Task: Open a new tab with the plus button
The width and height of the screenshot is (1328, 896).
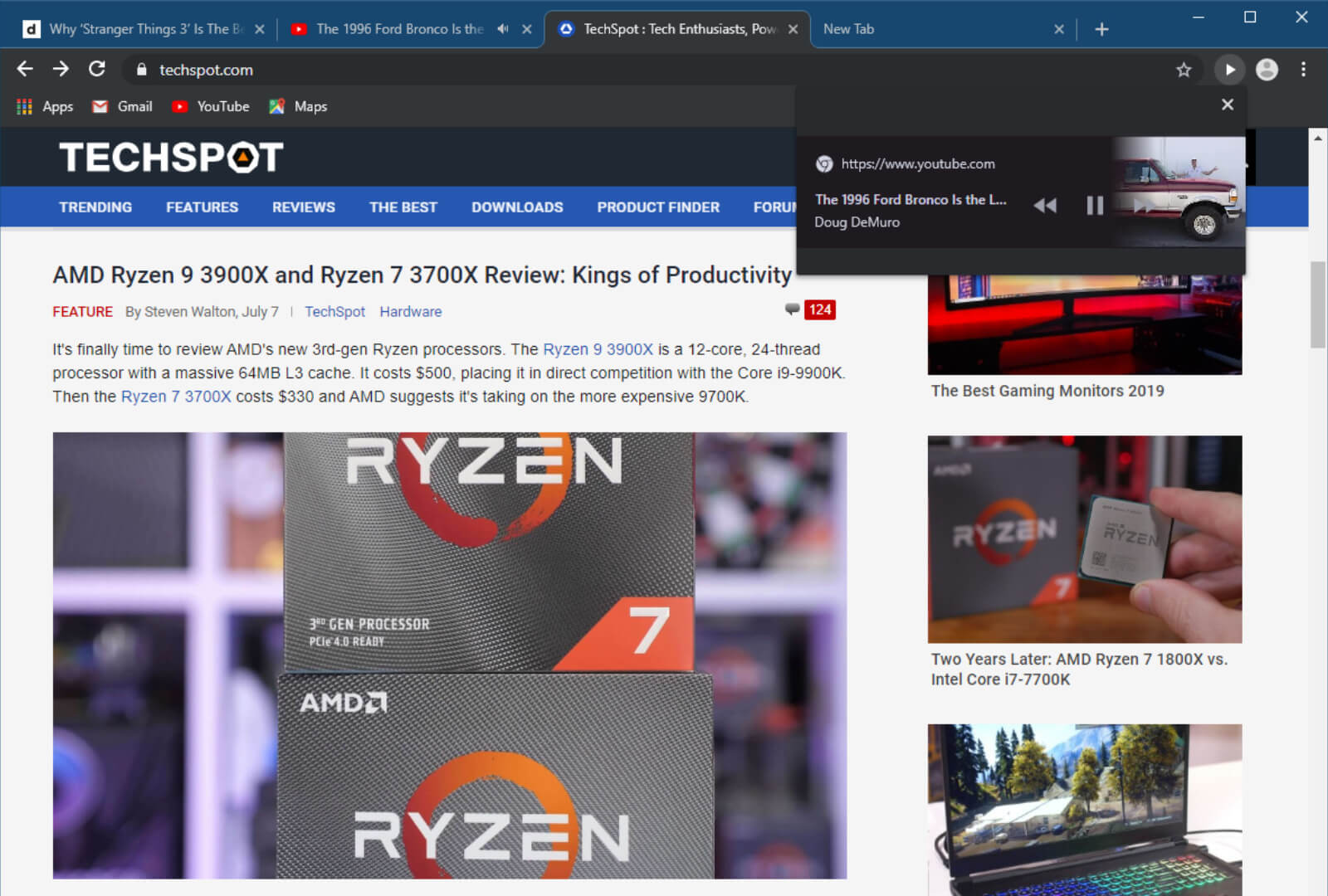Action: pos(1101,29)
